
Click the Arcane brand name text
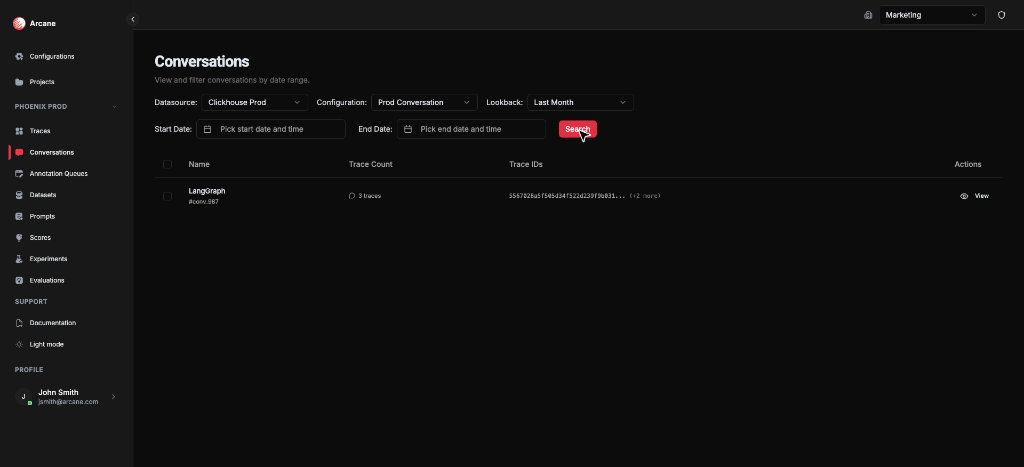pos(42,24)
